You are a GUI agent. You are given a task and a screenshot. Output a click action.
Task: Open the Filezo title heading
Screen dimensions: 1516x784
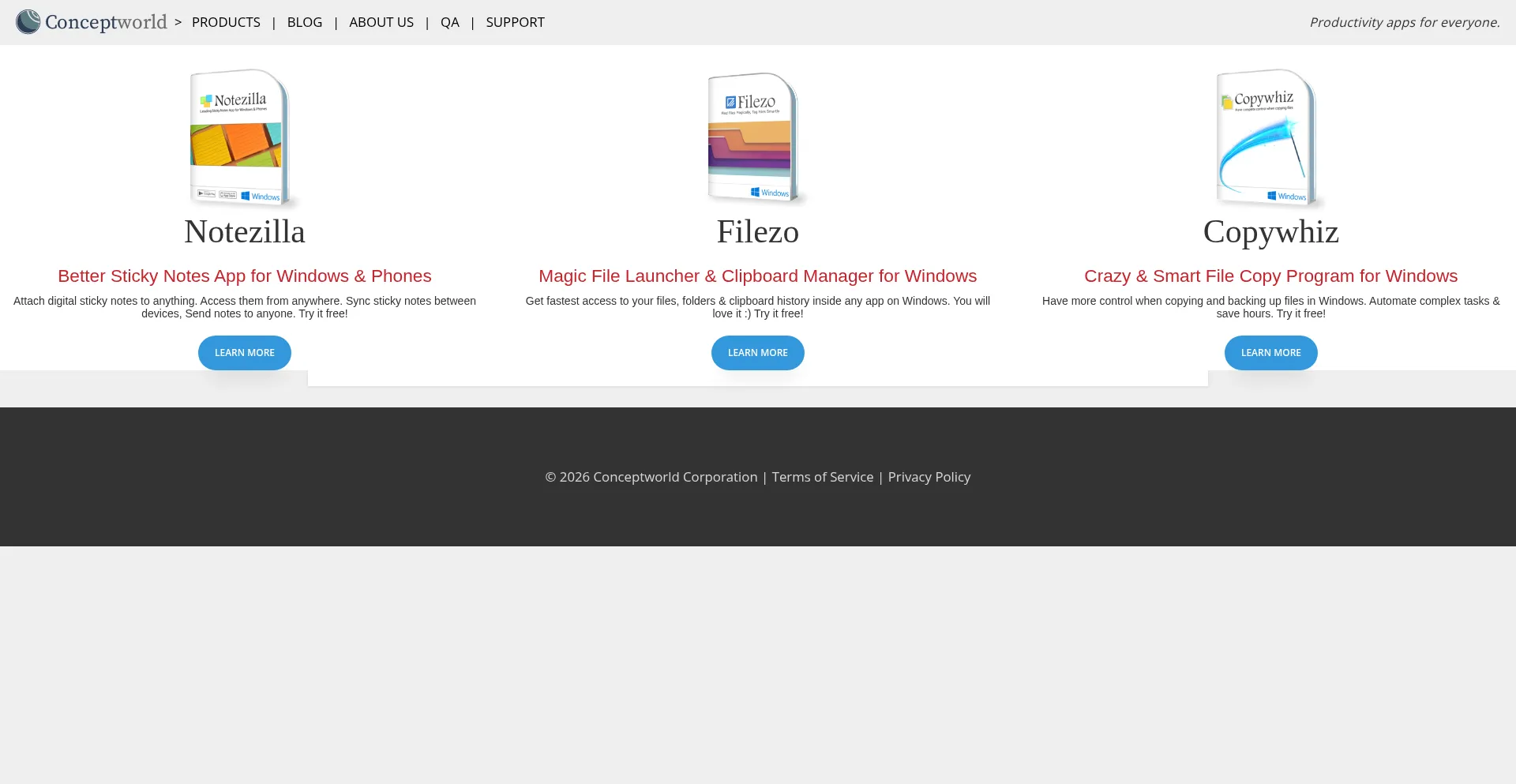(x=758, y=231)
